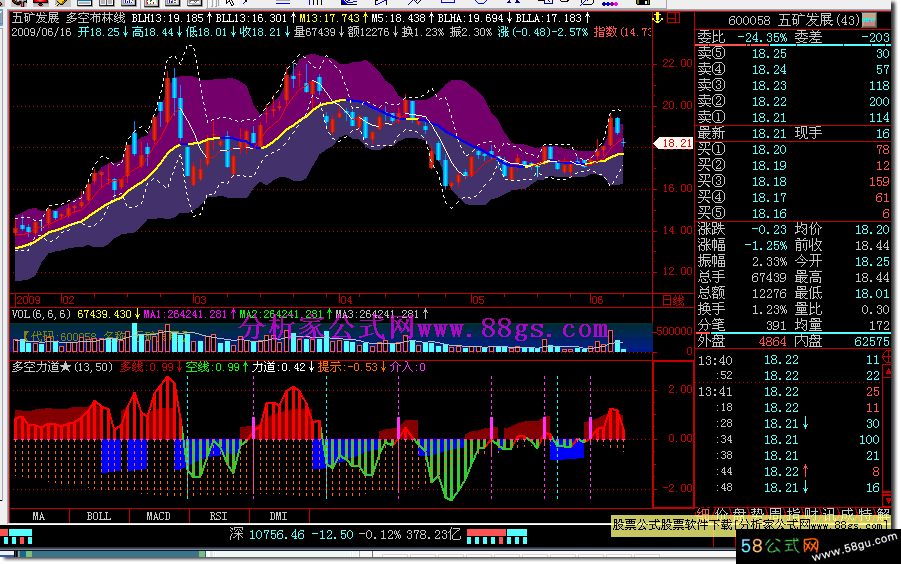Click the 换手 1.23% turnover value
901x564 pixels.
pyautogui.click(x=769, y=310)
